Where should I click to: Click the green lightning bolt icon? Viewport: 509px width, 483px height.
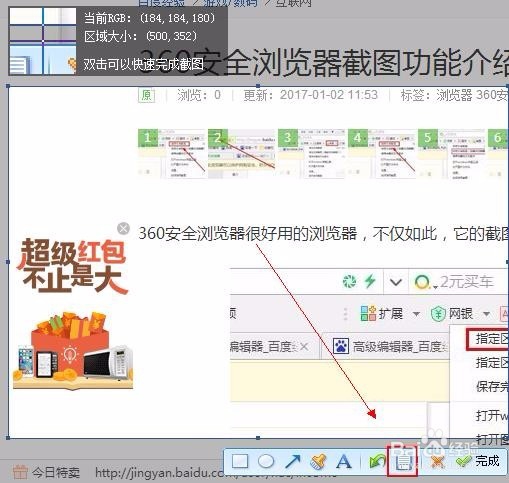370,281
